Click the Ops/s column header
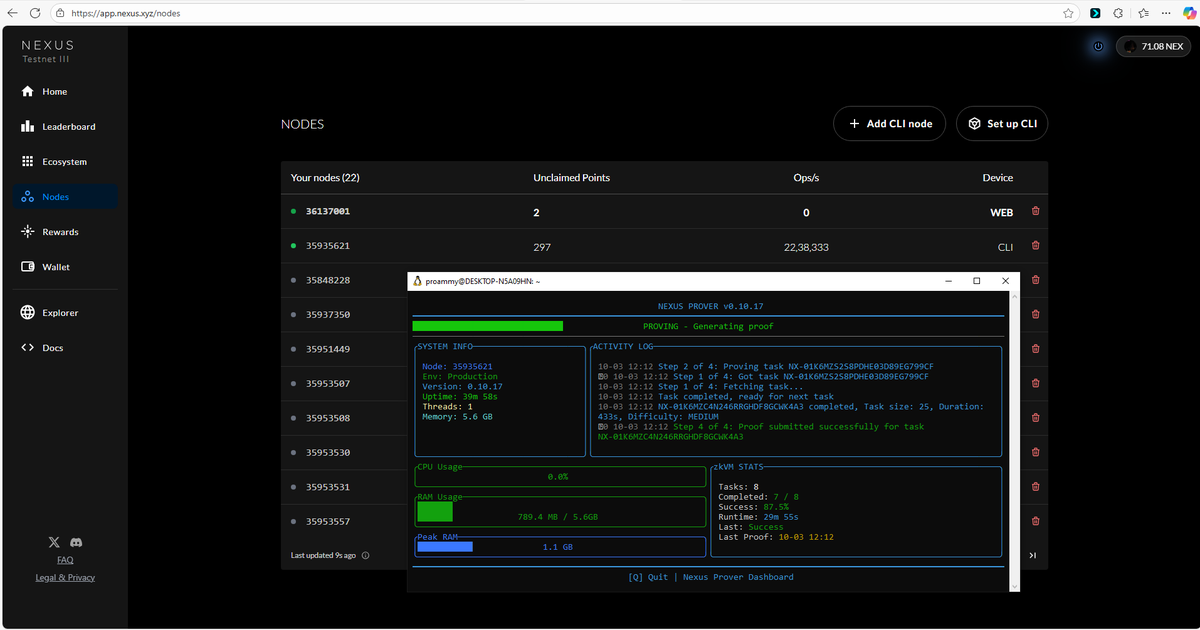Screen dimensions: 1200x630 tap(806, 178)
